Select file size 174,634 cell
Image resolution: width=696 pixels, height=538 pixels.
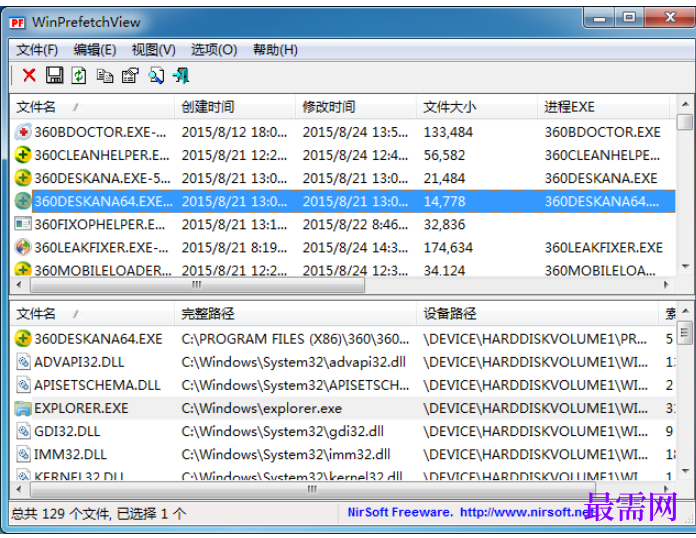pos(448,248)
